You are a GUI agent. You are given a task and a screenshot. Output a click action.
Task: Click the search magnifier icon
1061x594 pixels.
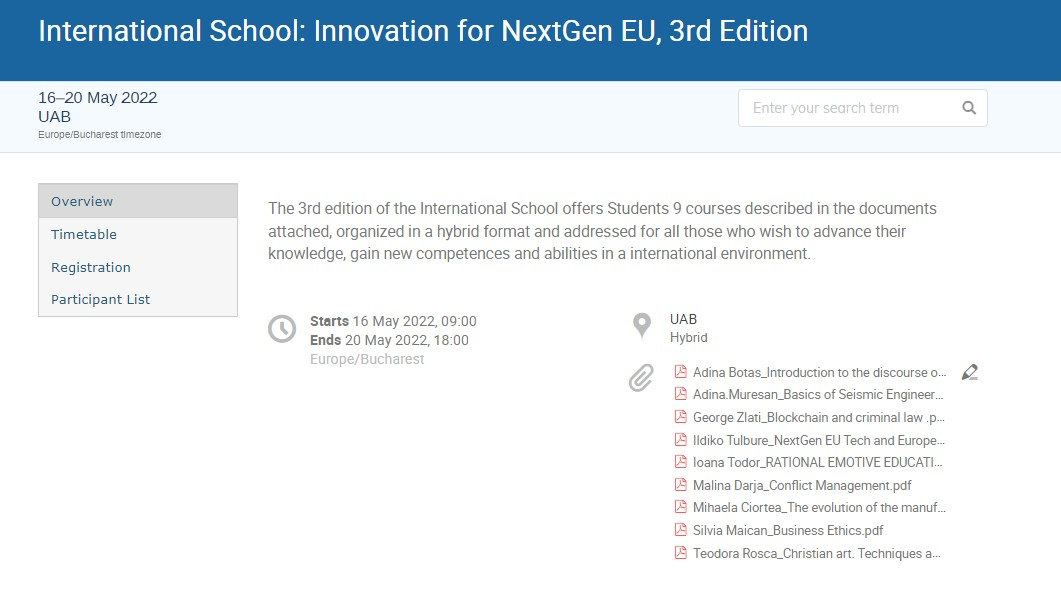click(969, 108)
